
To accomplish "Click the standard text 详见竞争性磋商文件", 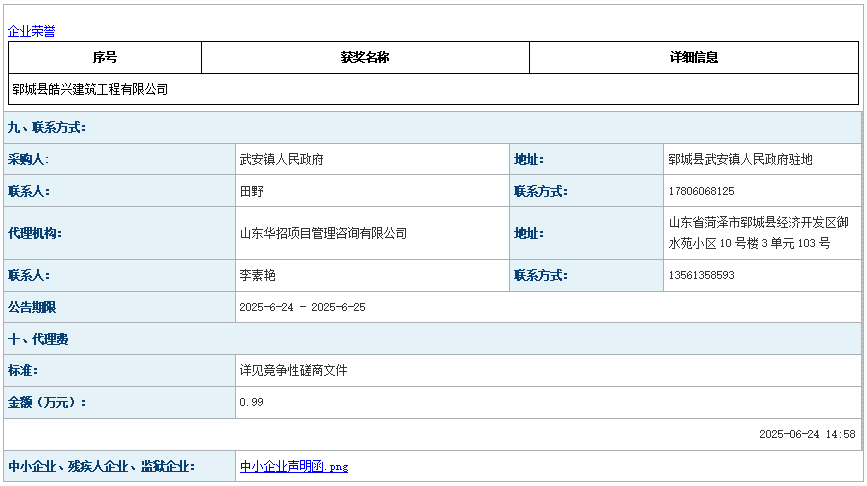I will click(x=294, y=371).
